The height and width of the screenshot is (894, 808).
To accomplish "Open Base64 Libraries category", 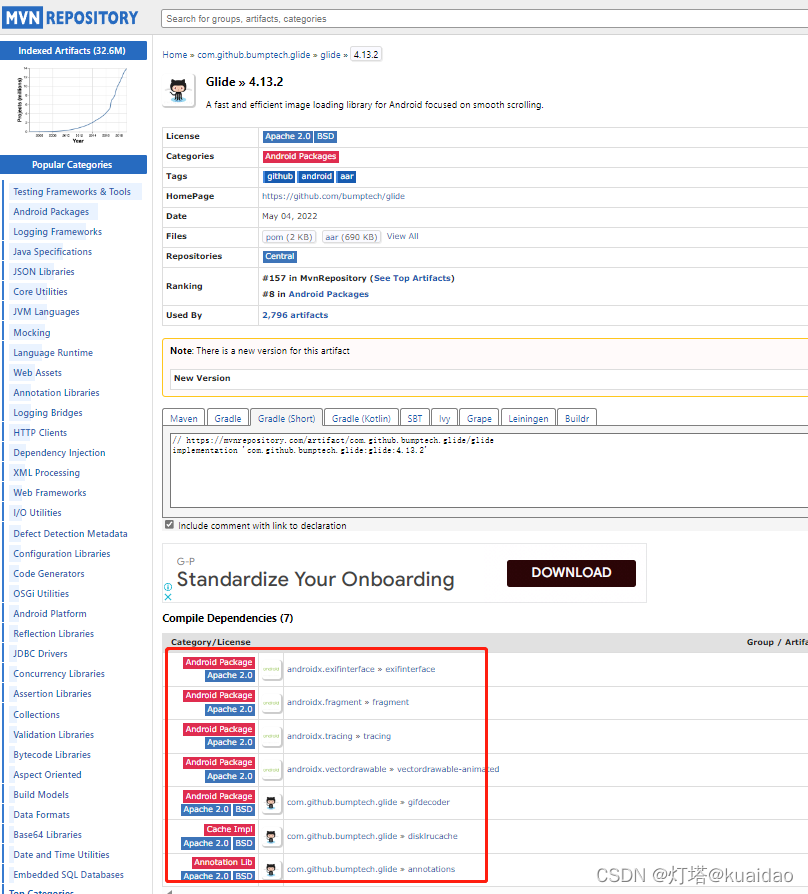I will 47,835.
